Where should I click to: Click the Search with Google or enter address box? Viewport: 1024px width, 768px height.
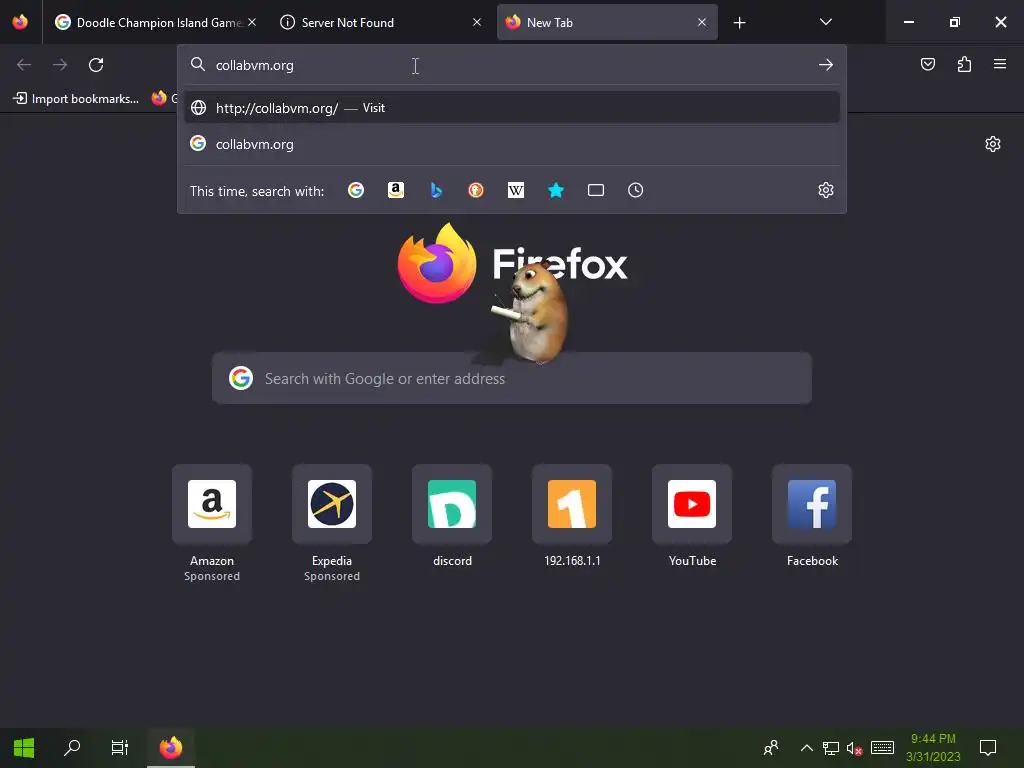(512, 378)
